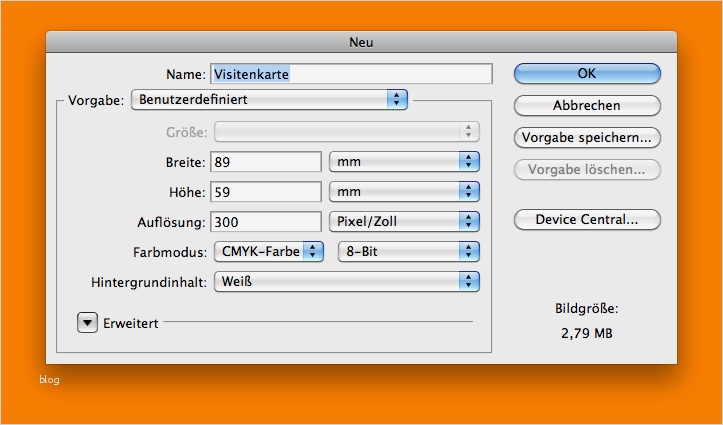Open the Höhe unit dropdown (mm)
Viewport: 723px width, 425px height.
(404, 192)
